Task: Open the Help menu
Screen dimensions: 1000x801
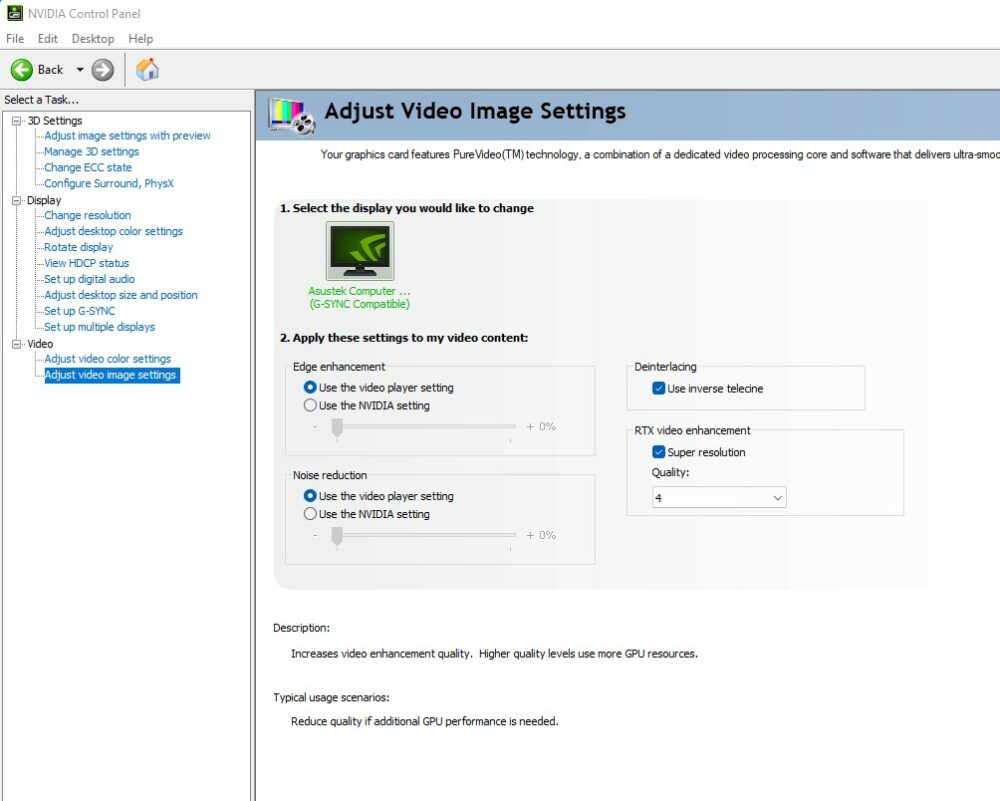Action: click(x=141, y=38)
